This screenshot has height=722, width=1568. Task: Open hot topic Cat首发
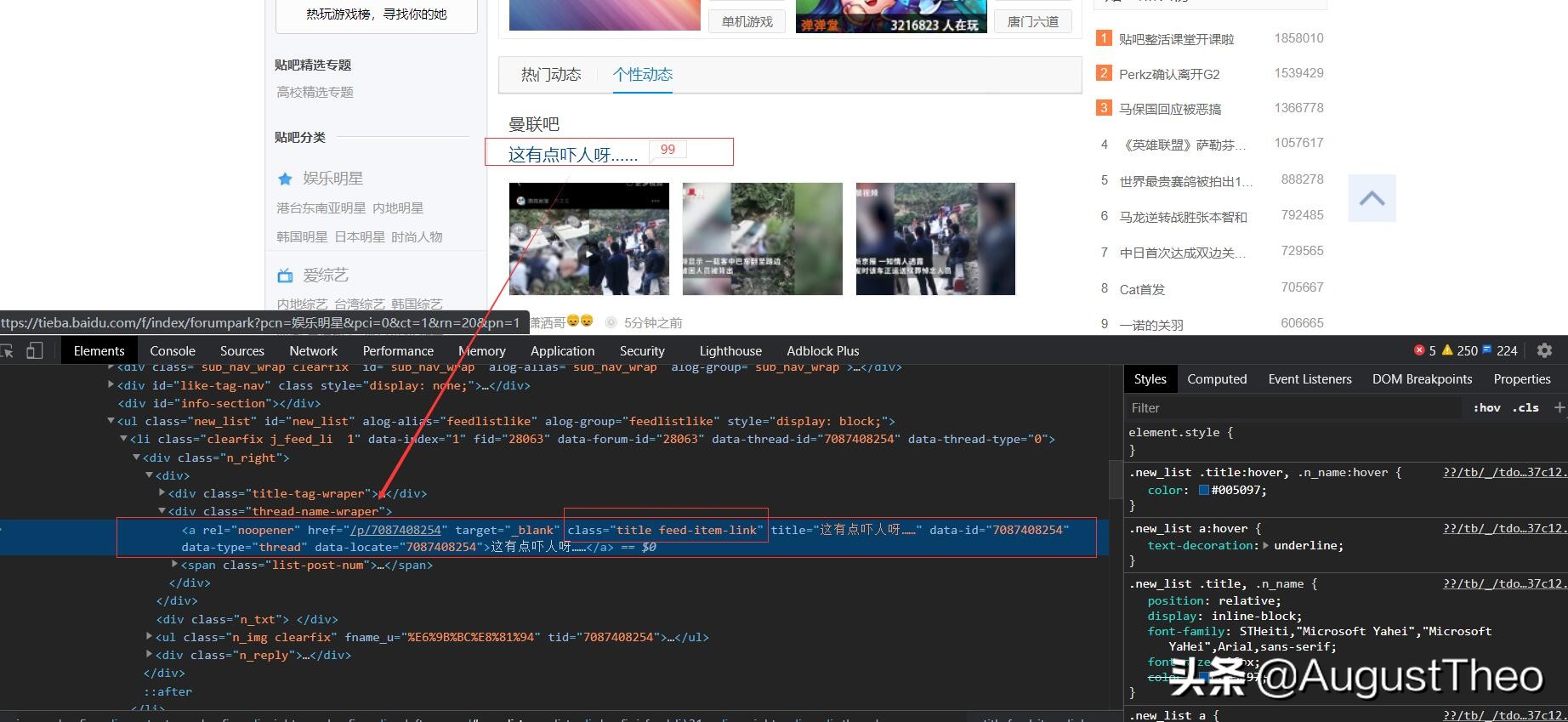click(1142, 289)
